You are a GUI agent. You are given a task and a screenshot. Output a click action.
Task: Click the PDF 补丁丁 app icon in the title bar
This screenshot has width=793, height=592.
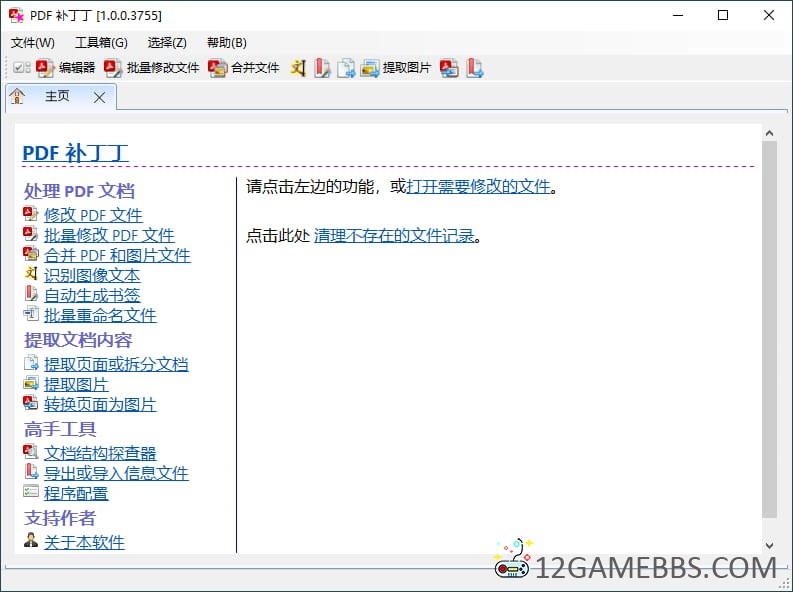point(16,15)
